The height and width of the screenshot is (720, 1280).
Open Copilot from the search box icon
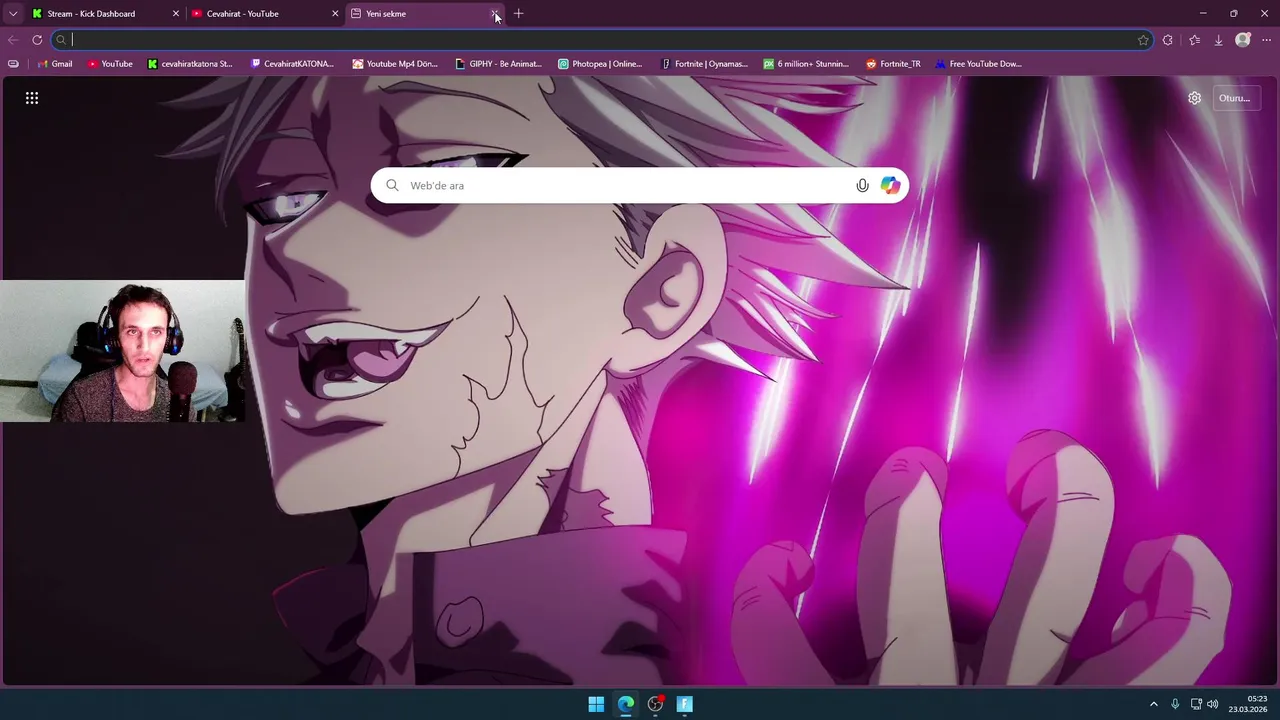890,185
